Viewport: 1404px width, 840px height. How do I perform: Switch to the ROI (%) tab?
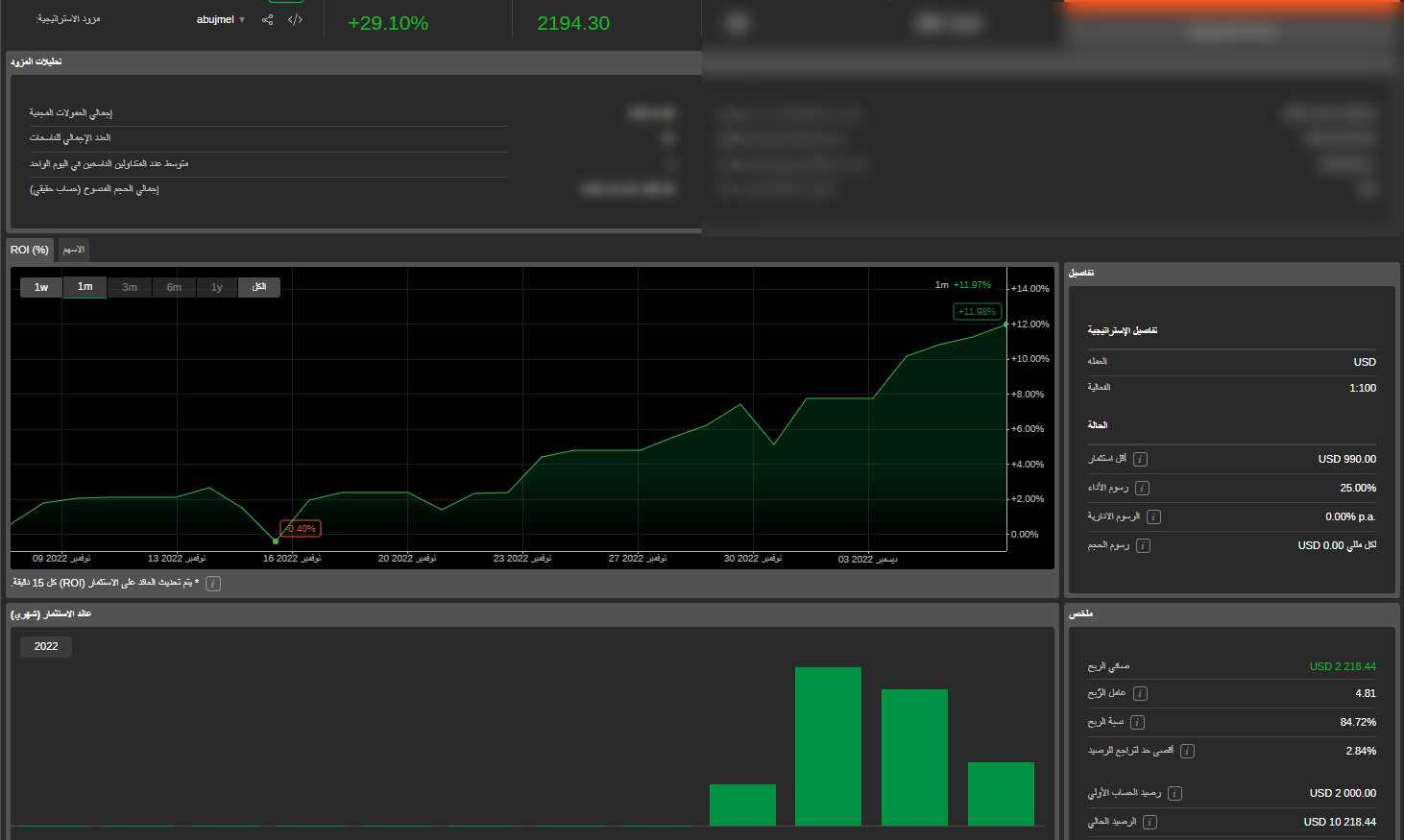click(30, 250)
